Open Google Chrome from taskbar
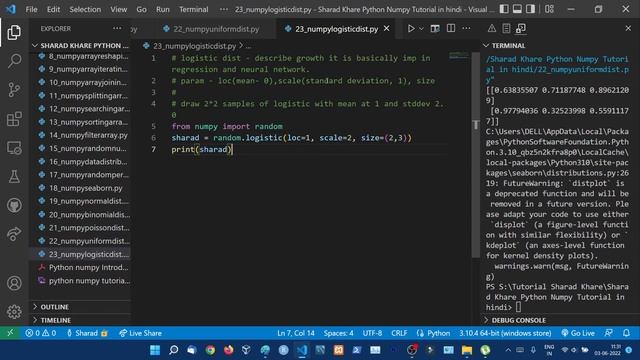The image size is (640, 360). (x=210, y=350)
